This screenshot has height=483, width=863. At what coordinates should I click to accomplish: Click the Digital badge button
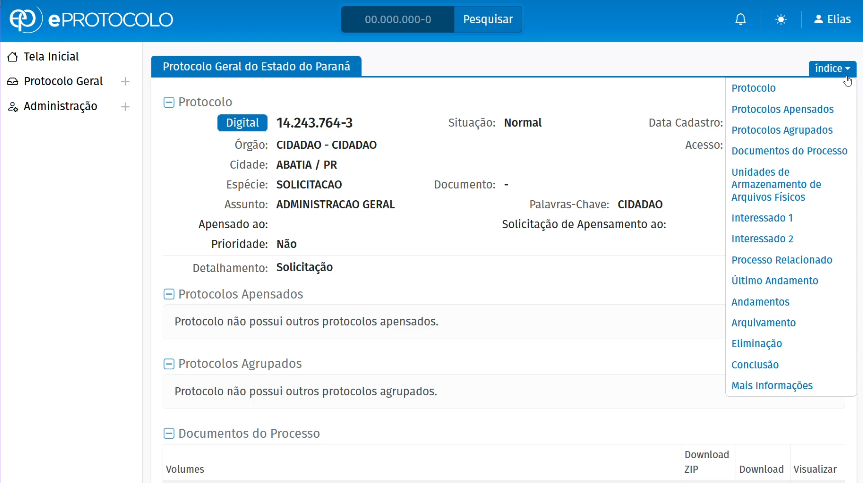pos(242,123)
